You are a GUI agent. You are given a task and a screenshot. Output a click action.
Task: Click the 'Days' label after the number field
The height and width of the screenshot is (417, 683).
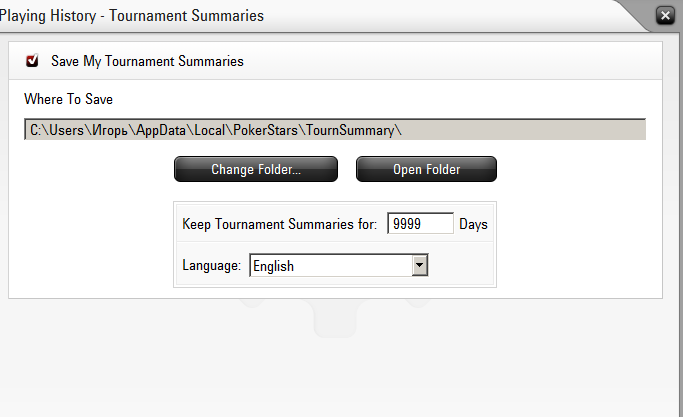coord(473,224)
